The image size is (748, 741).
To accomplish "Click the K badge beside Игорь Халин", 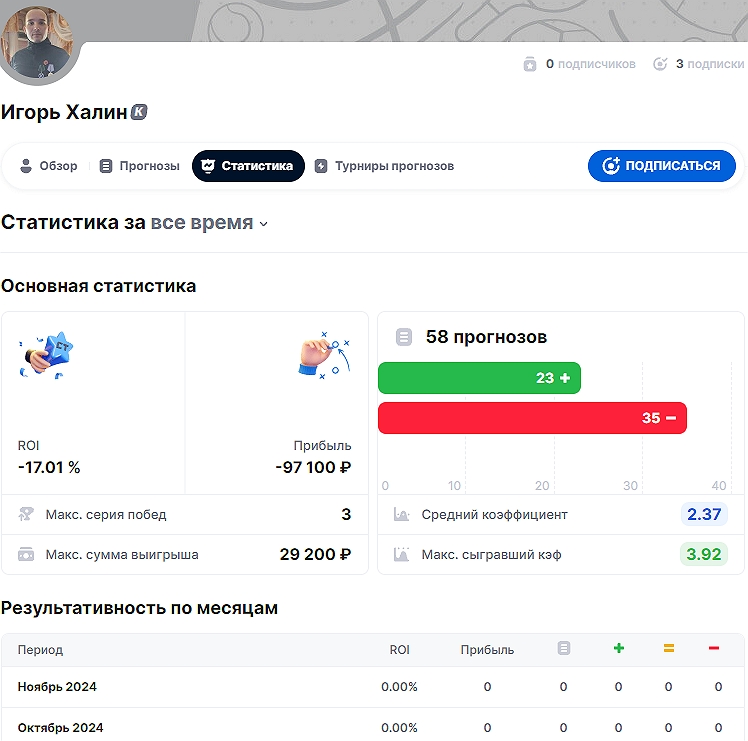I will pos(139,112).
